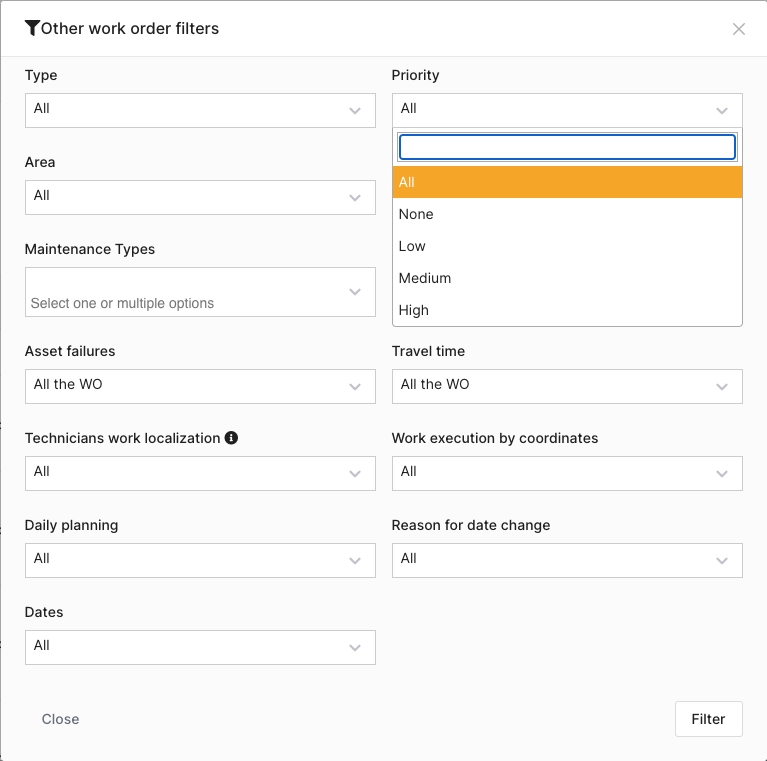Collapse the open Priority dropdown

click(567, 110)
